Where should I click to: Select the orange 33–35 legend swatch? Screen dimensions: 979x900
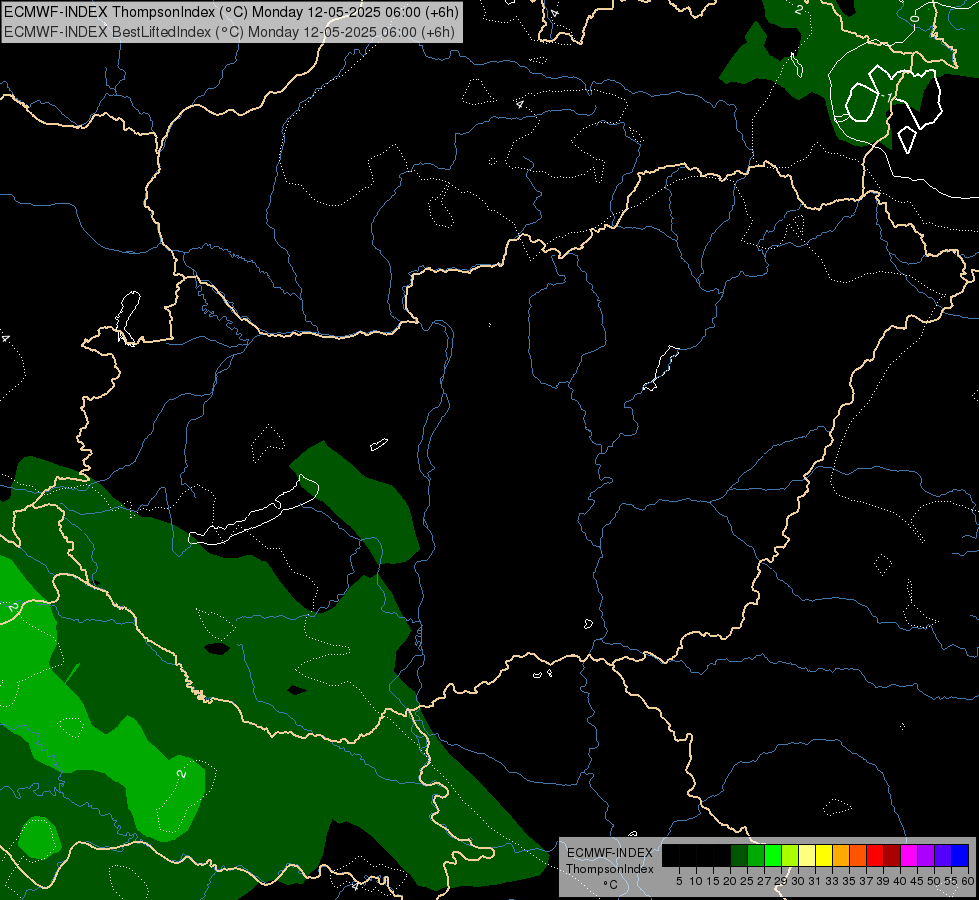(x=841, y=855)
